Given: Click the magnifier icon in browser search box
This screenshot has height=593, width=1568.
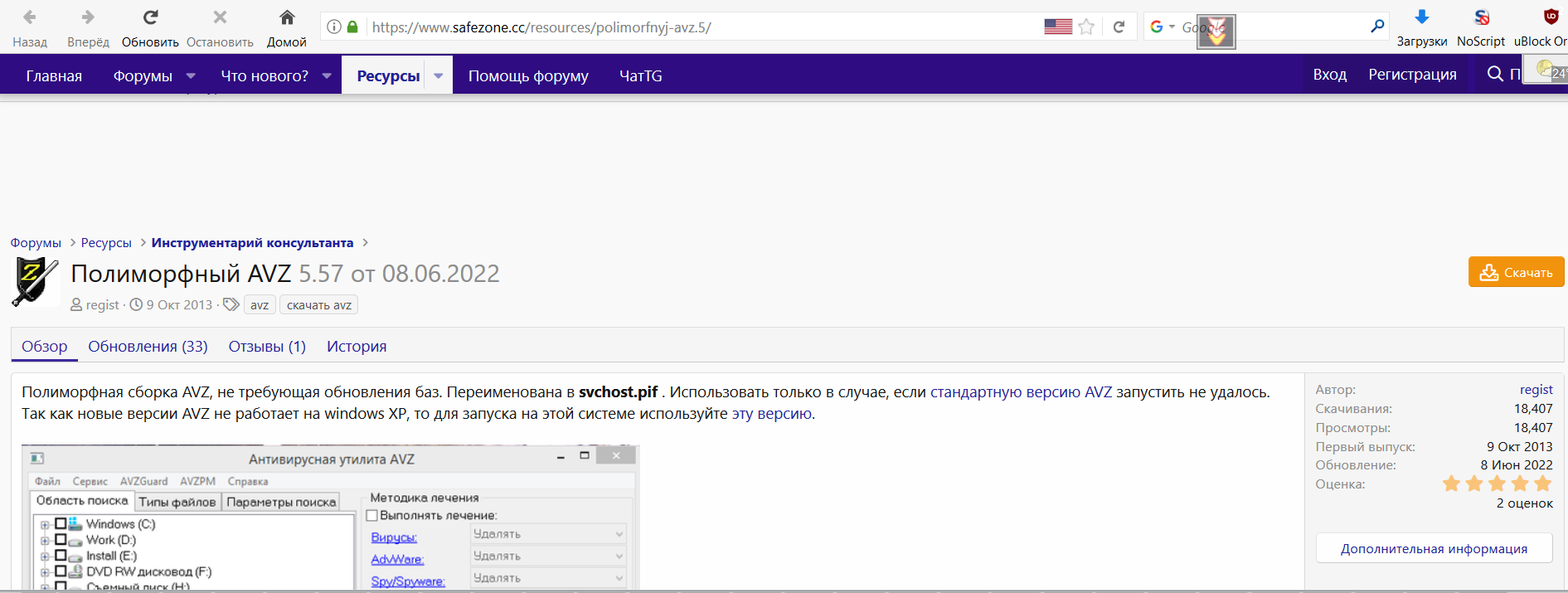Looking at the screenshot, I should [1377, 27].
